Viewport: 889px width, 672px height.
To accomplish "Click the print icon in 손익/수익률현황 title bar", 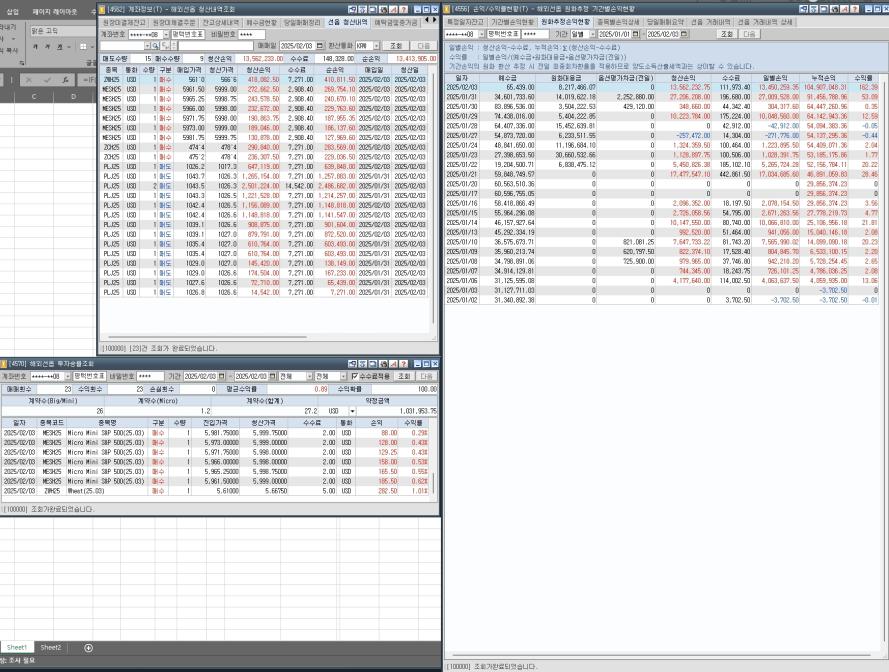I will 834,9.
